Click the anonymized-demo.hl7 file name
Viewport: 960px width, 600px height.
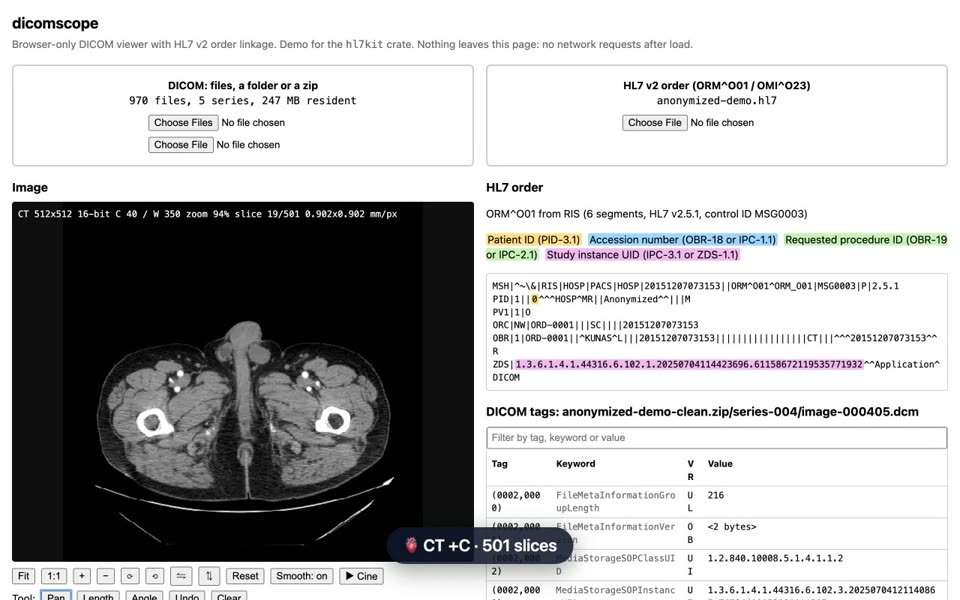(716, 100)
